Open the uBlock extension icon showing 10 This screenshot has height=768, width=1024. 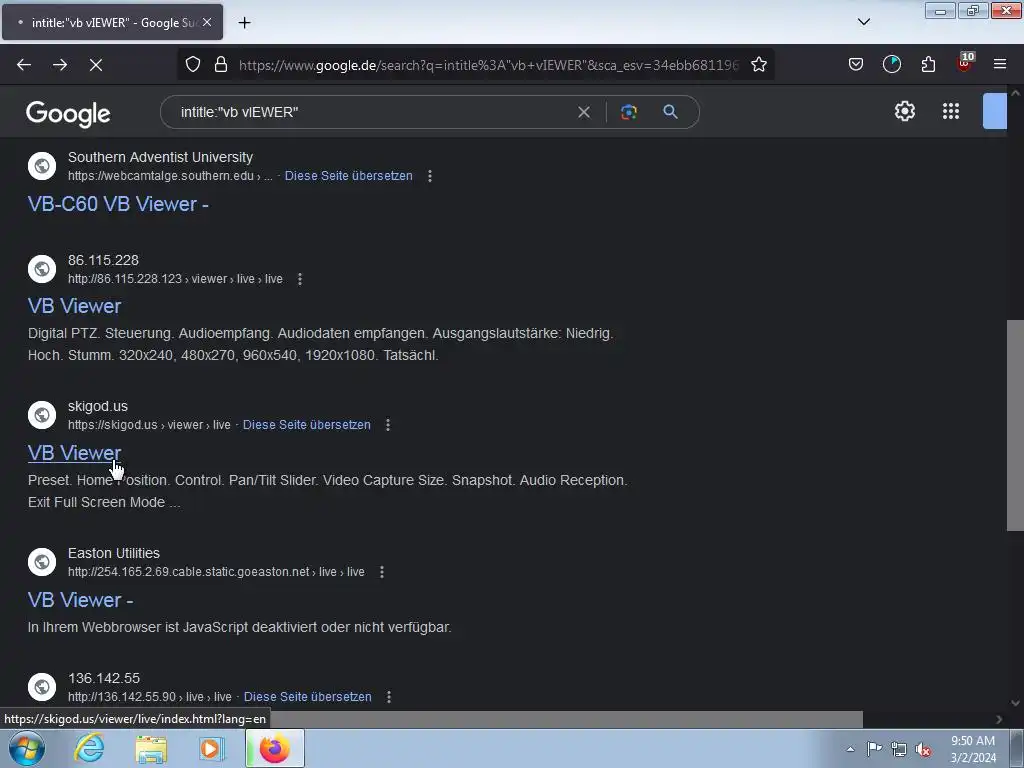point(965,63)
